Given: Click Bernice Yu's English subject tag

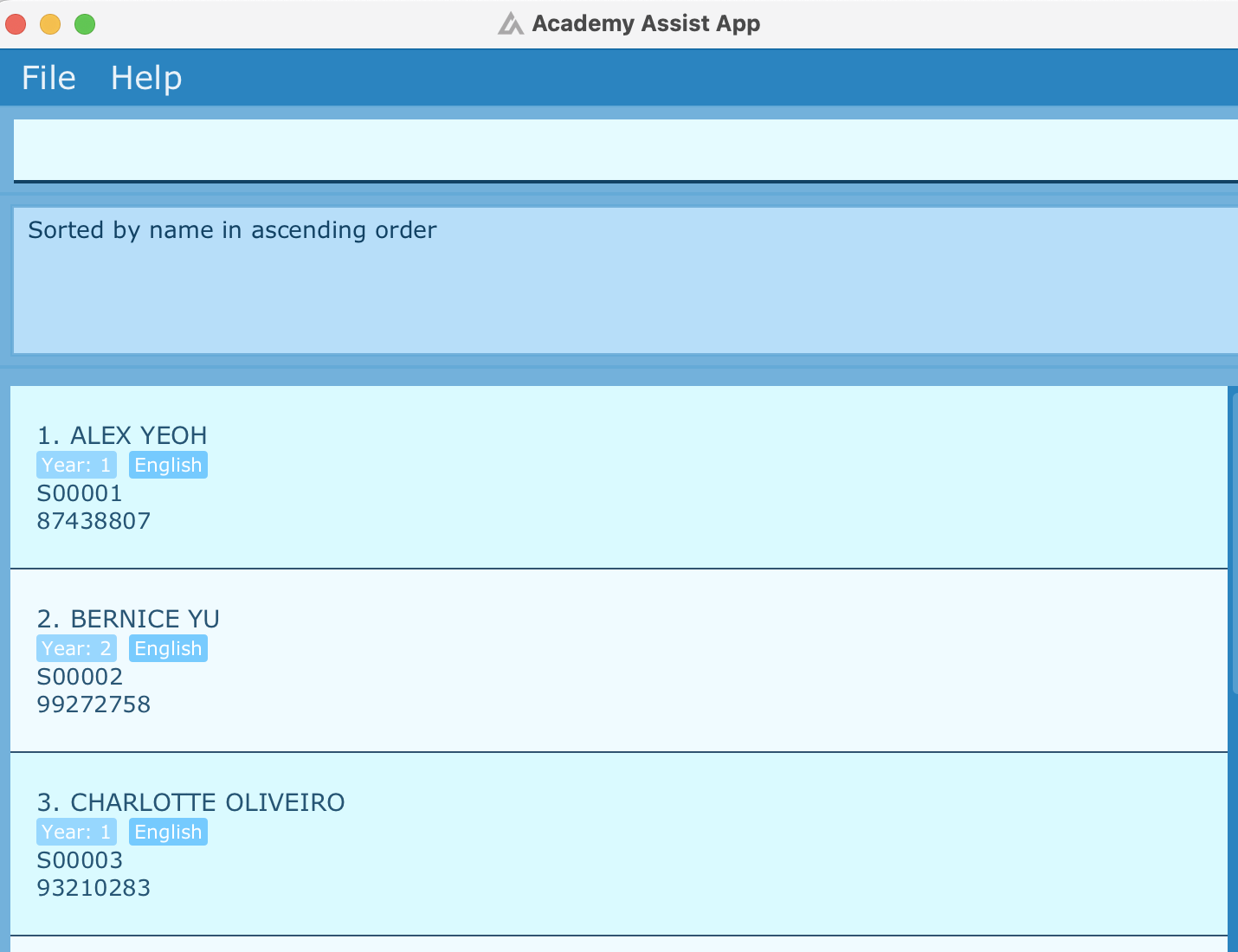Looking at the screenshot, I should [168, 648].
